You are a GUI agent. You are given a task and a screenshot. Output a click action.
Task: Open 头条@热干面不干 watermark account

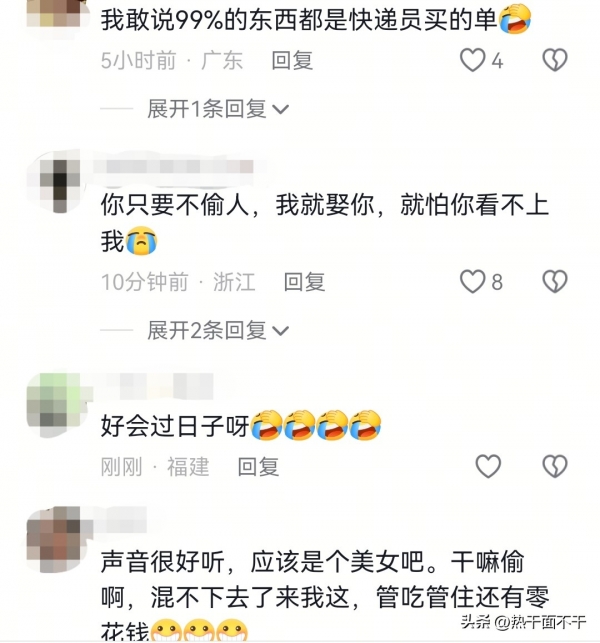click(523, 622)
